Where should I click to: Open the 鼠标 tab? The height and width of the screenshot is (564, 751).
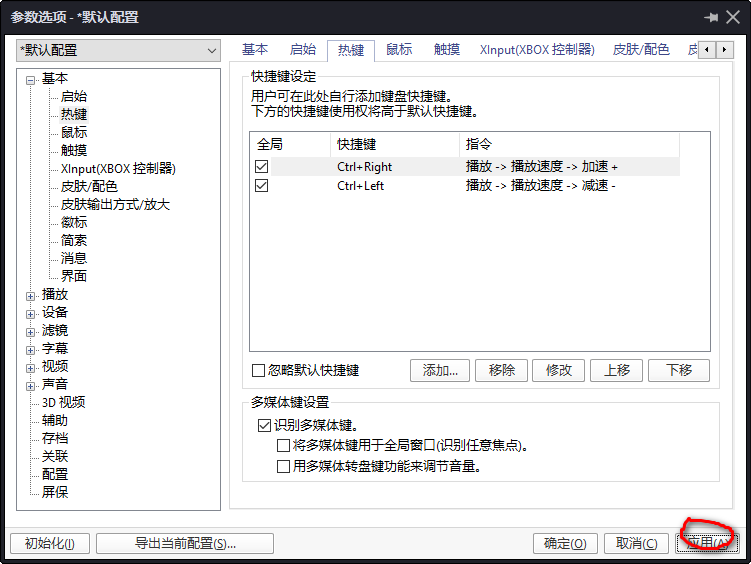tap(399, 50)
